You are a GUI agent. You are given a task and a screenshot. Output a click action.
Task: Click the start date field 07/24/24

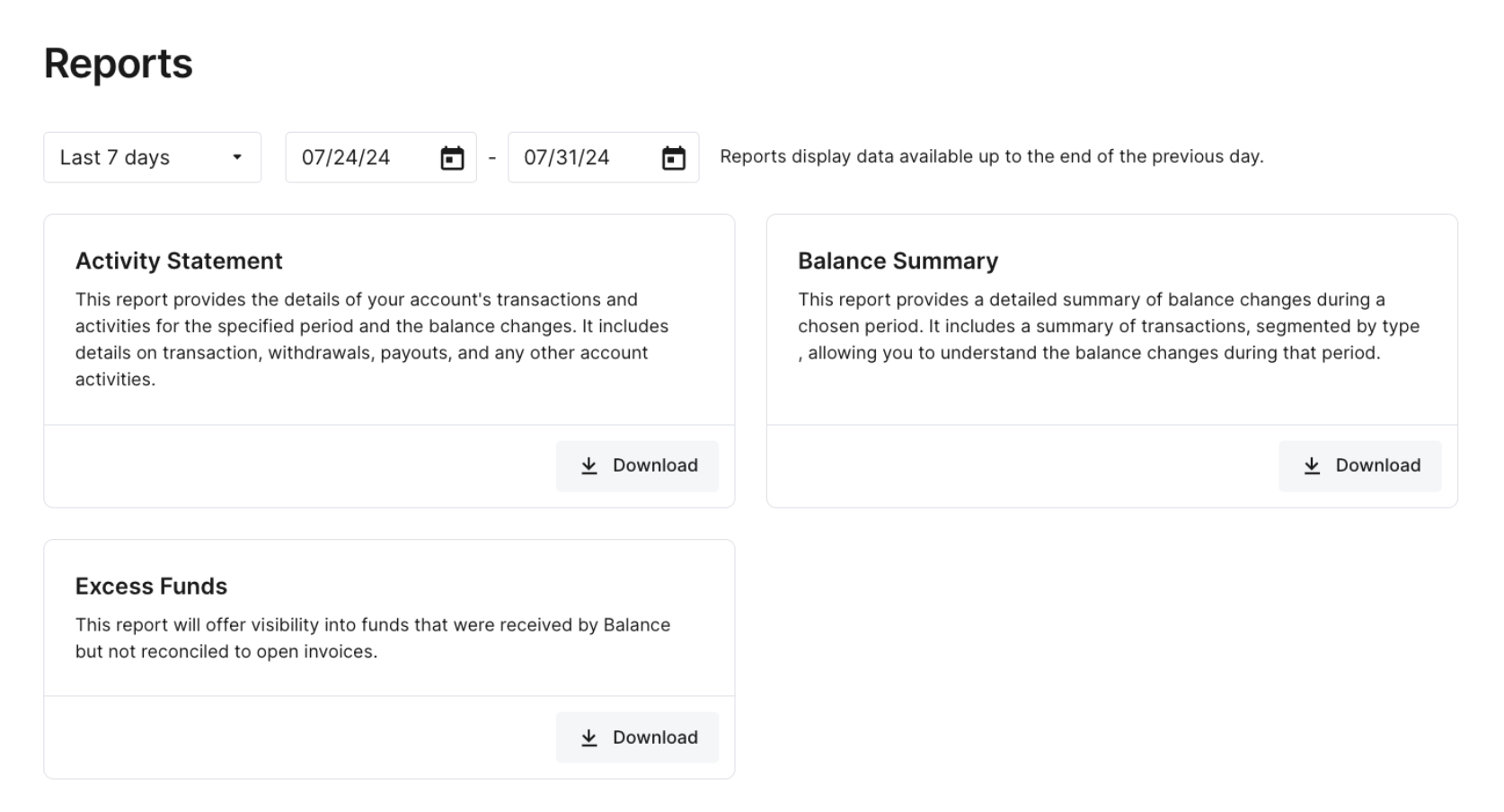(381, 157)
